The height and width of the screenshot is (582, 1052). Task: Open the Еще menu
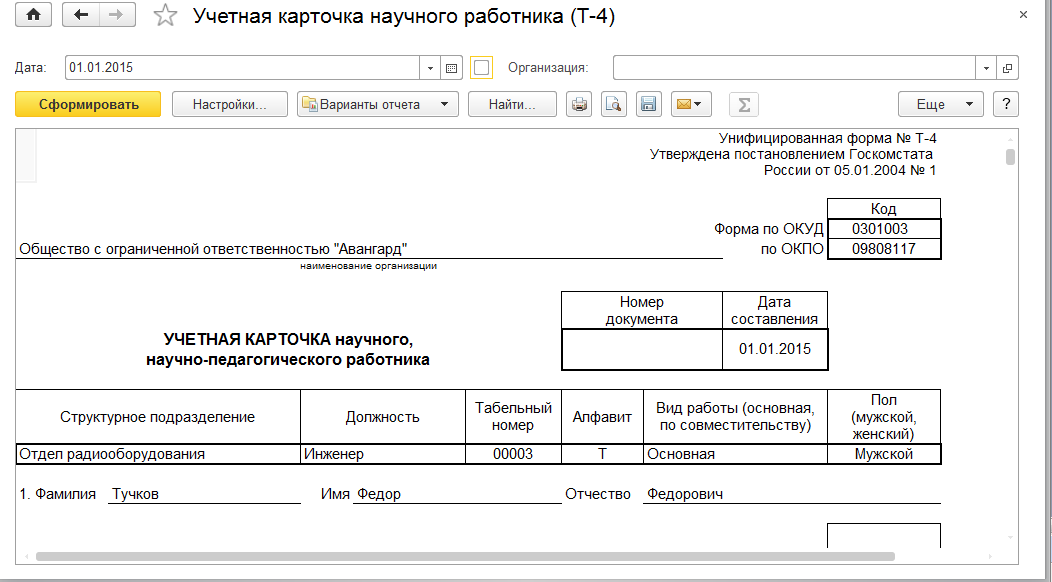[941, 104]
